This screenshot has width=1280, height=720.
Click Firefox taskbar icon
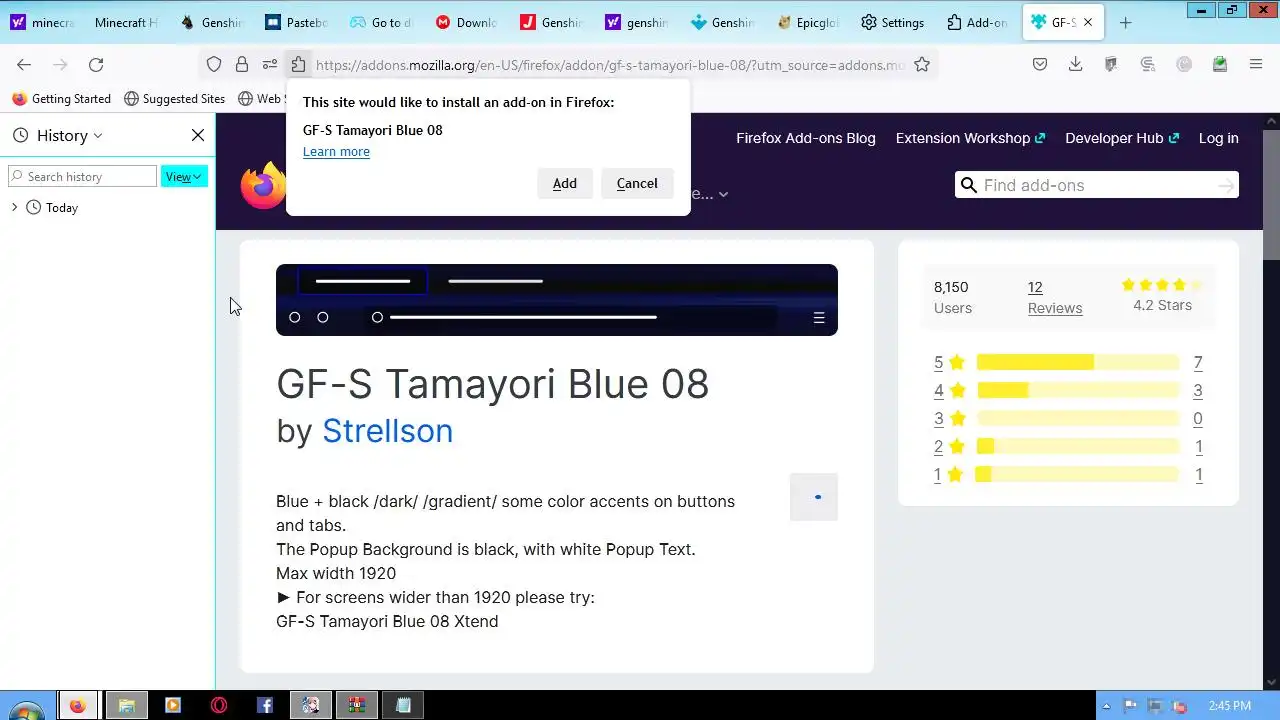point(78,705)
